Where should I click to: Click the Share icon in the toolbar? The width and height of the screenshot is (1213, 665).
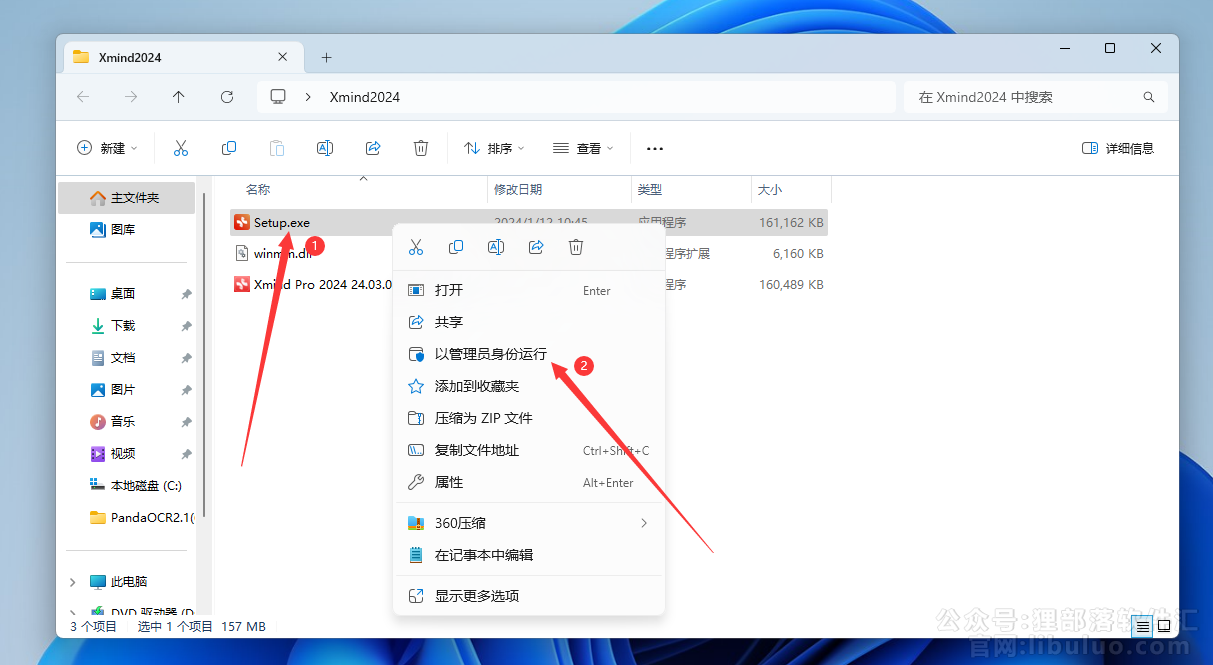pyautogui.click(x=373, y=148)
